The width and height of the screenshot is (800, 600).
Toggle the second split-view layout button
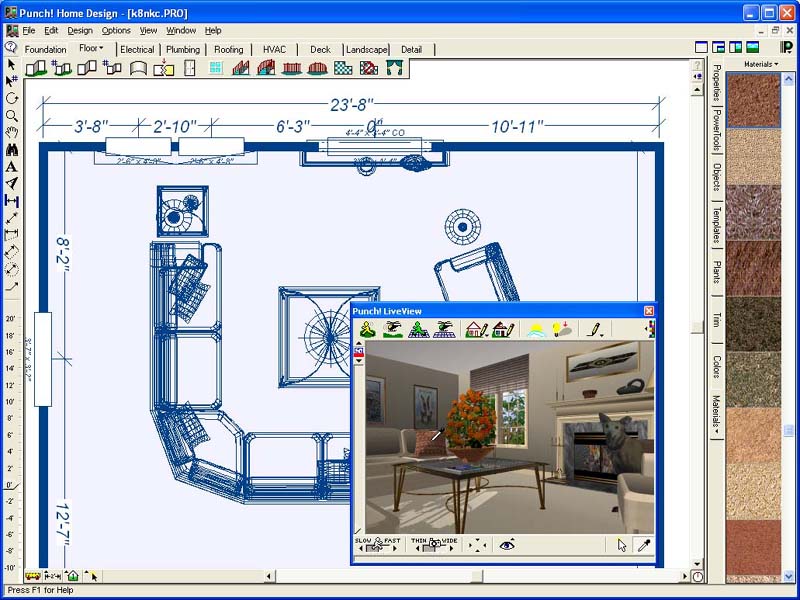(718, 47)
